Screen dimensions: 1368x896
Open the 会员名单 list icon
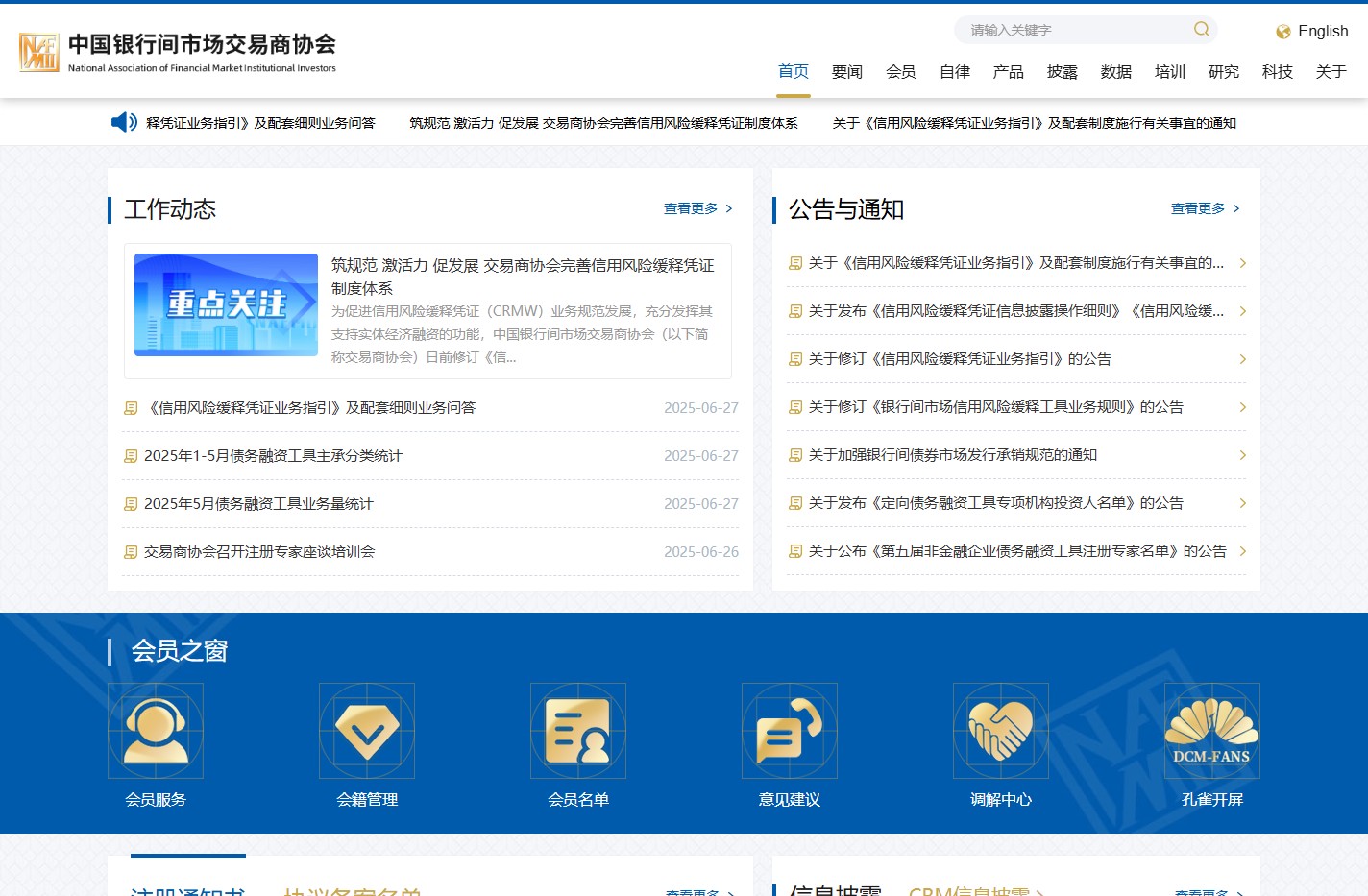click(578, 731)
